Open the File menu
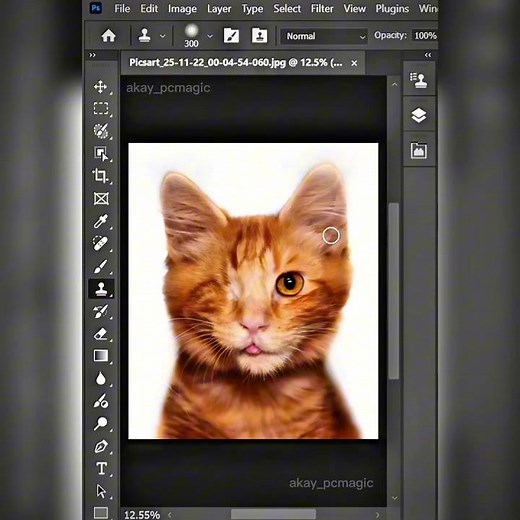Screen dimensions: 520x520 (x=122, y=8)
